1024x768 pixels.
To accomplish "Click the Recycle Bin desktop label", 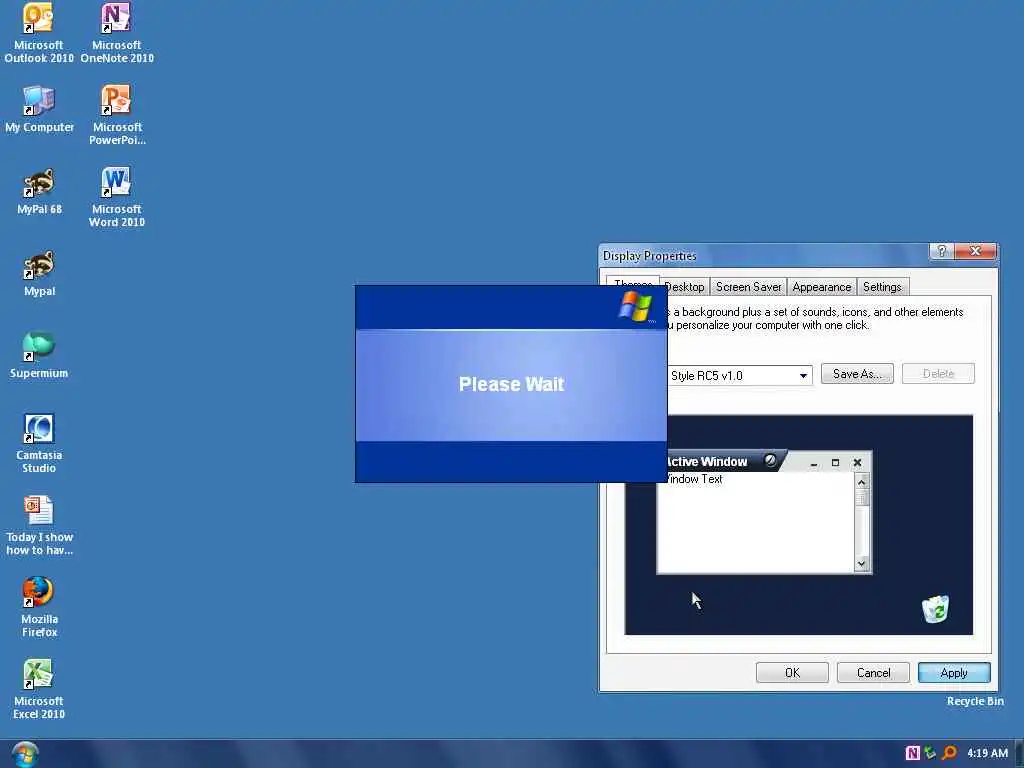I will pos(975,701).
